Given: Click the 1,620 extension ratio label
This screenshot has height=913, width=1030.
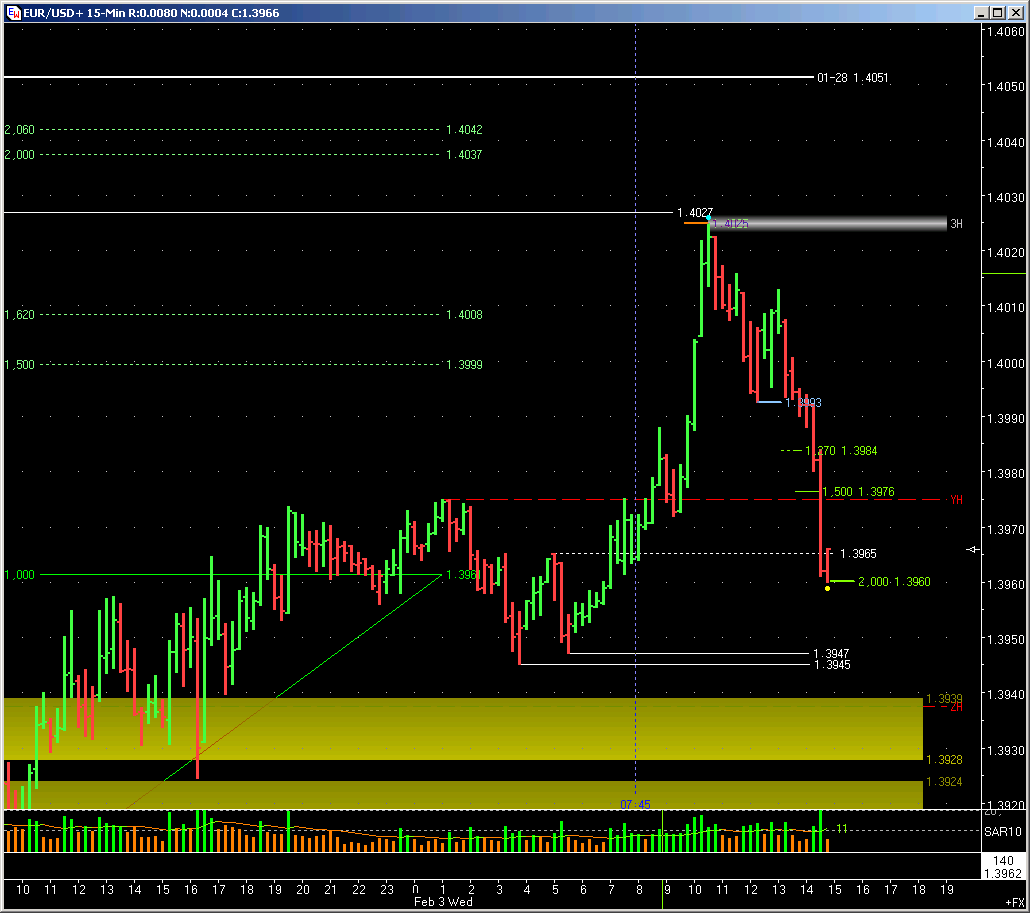Looking at the screenshot, I should 20,315.
